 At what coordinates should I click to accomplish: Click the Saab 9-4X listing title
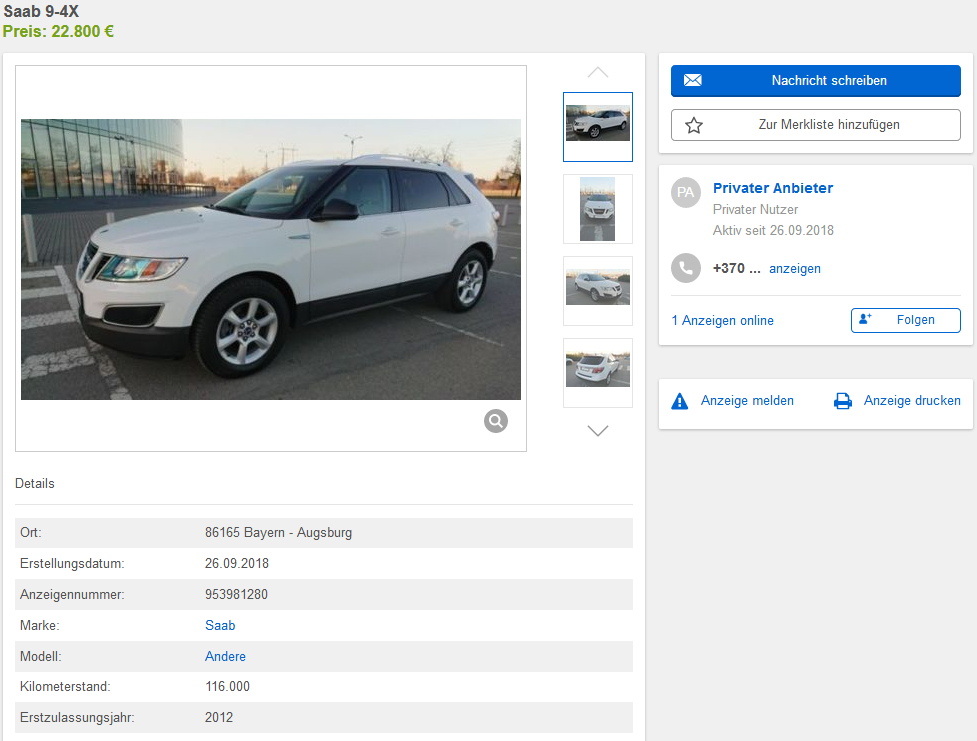coord(41,11)
